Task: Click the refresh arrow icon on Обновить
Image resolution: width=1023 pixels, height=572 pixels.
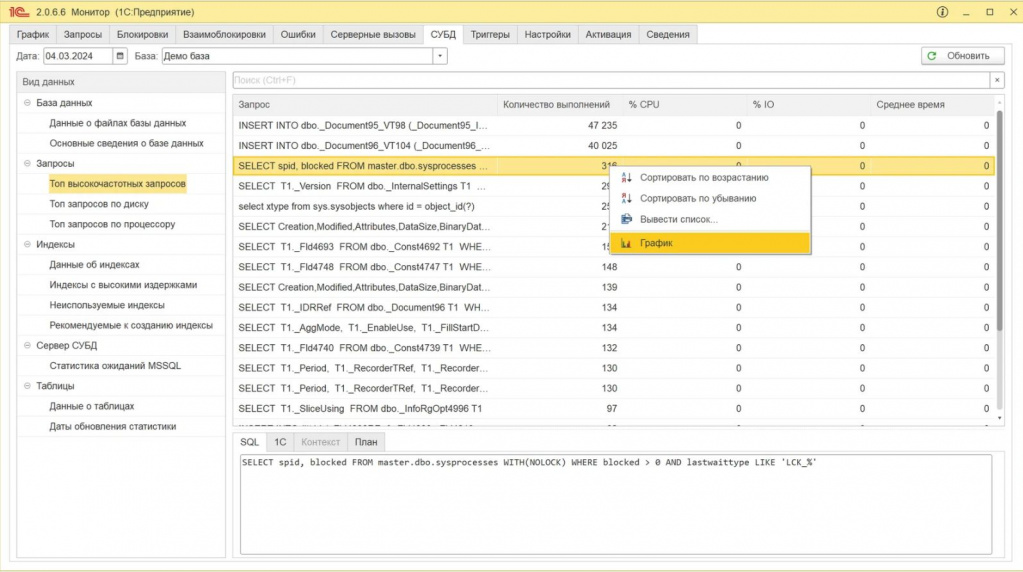Action: [932, 56]
